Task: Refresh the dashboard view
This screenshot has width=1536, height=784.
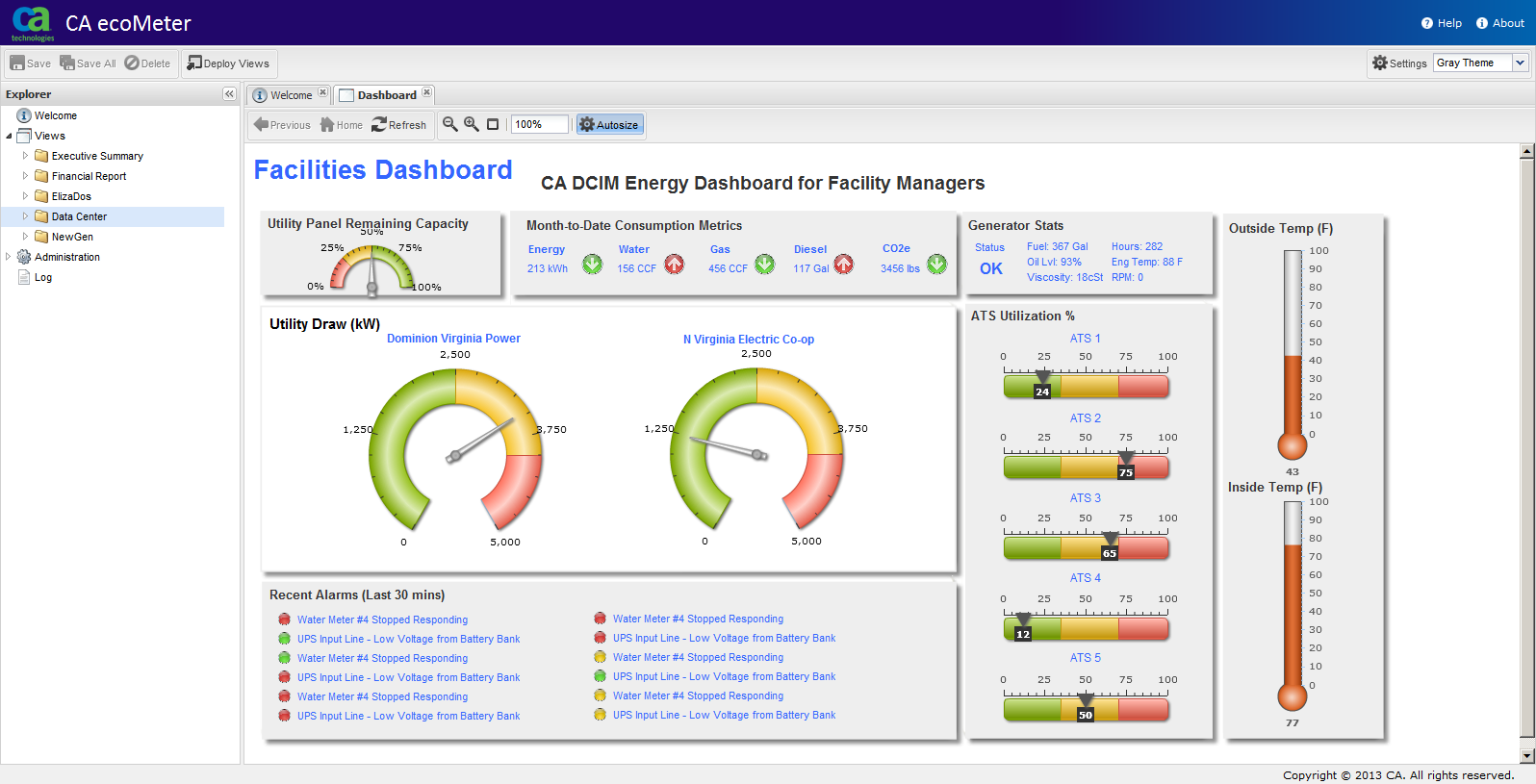Action: 399,125
